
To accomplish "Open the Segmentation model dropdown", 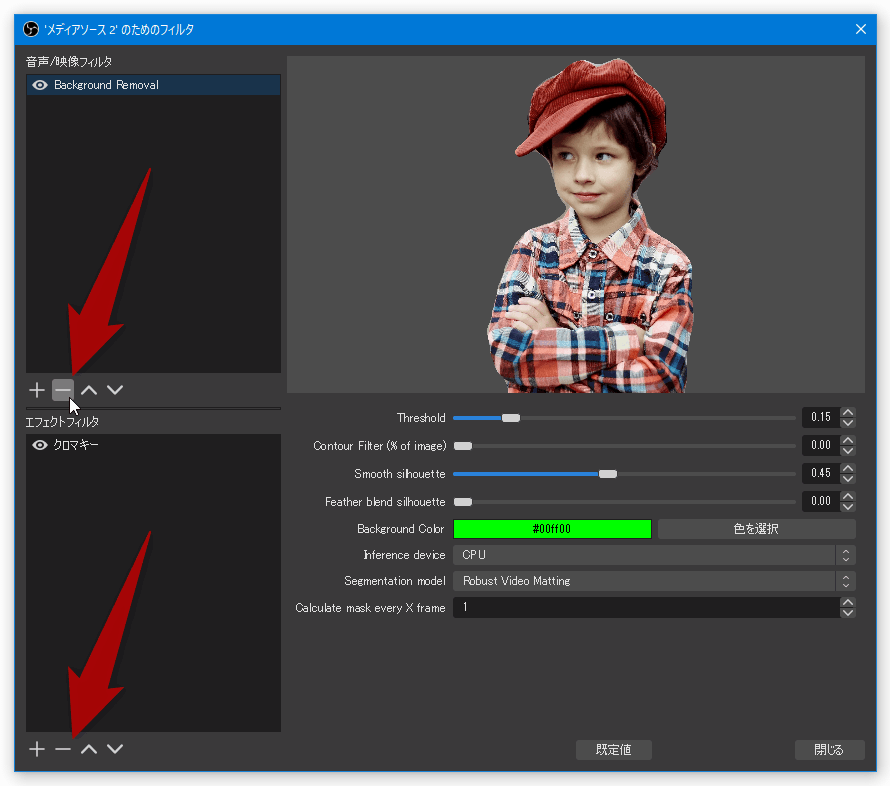I will [654, 581].
